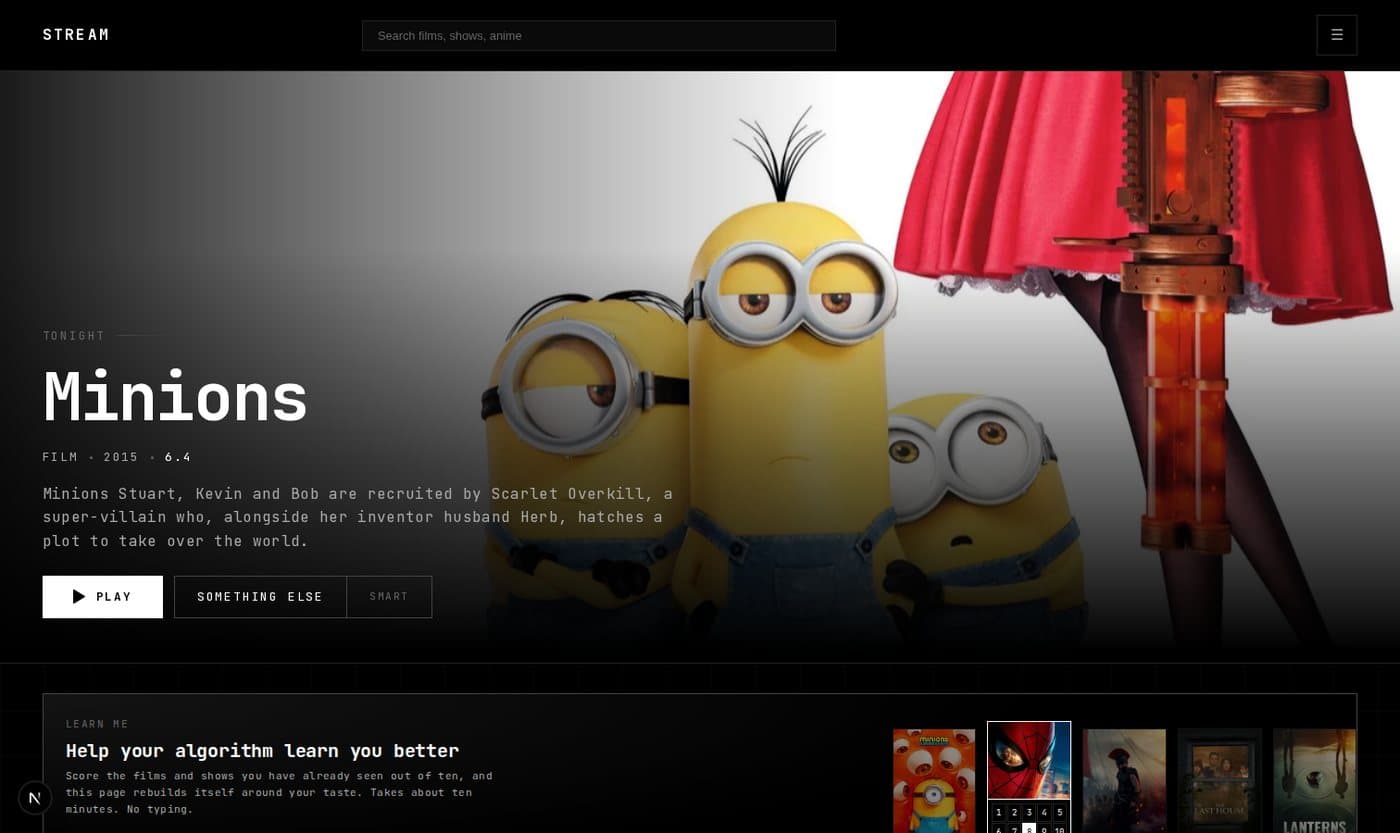Image resolution: width=1400 pixels, height=833 pixels.
Task: Click the LEARN ME label
Action: click(x=97, y=724)
